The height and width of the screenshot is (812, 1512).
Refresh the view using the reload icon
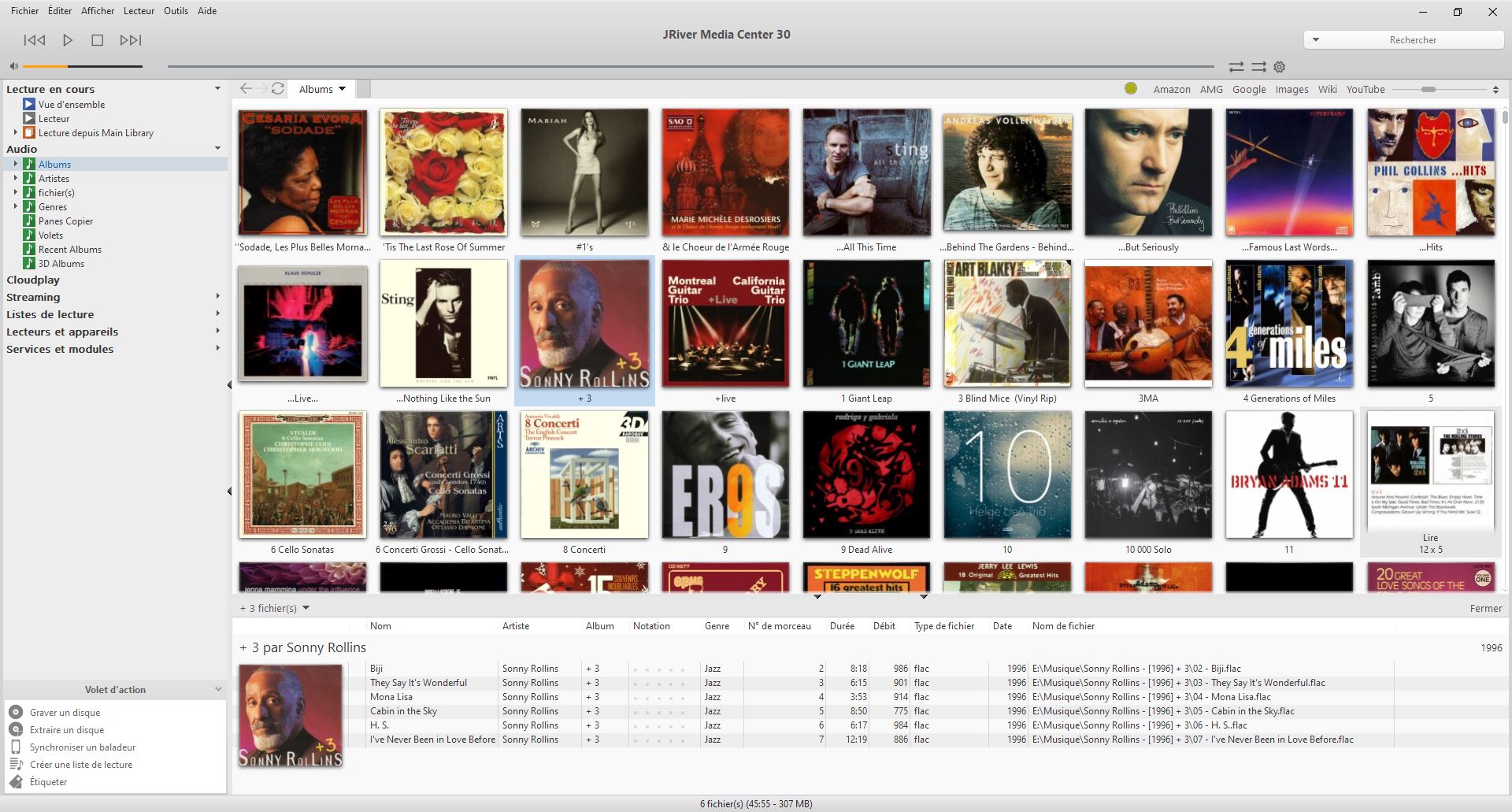click(278, 89)
